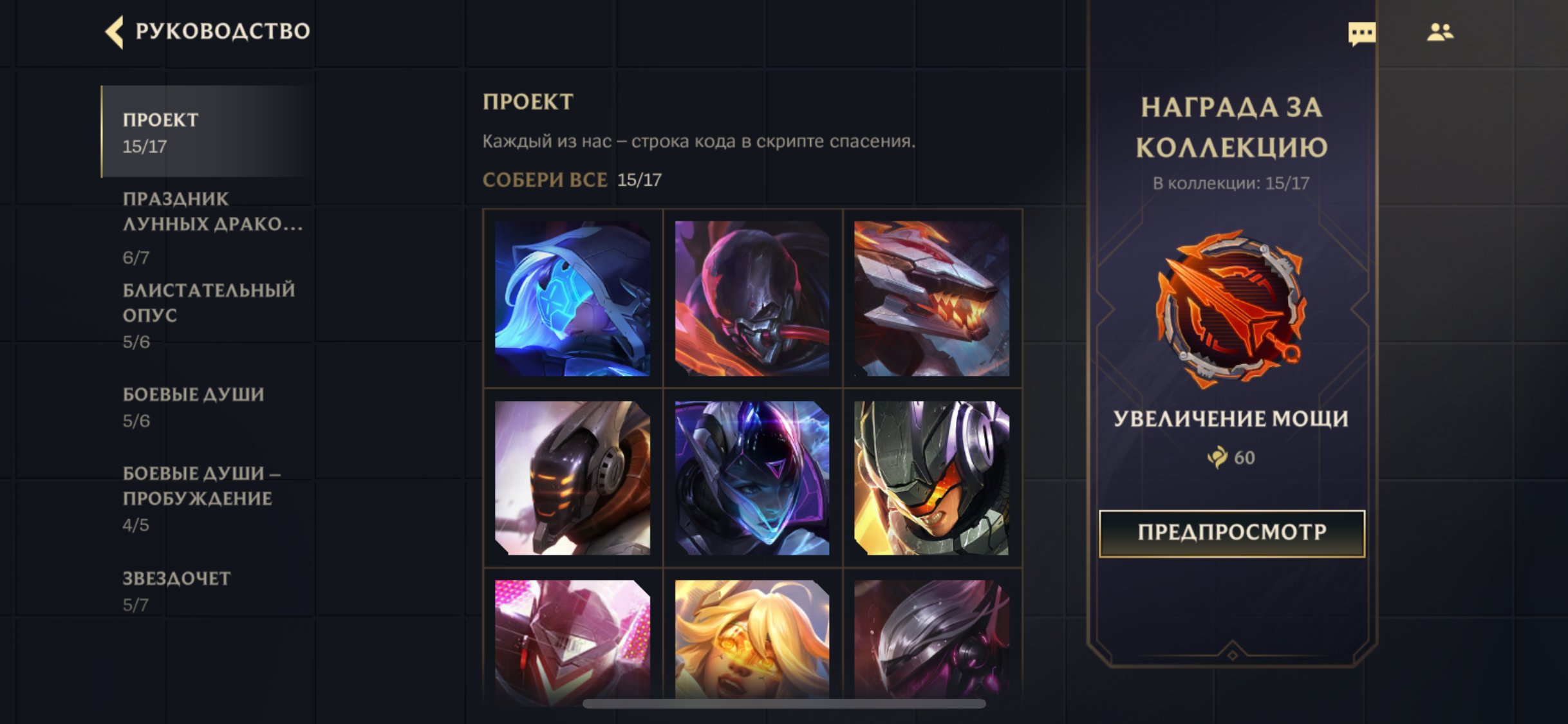Click the Предпросмотр button
Viewport: 1568px width, 724px height.
point(1231,533)
